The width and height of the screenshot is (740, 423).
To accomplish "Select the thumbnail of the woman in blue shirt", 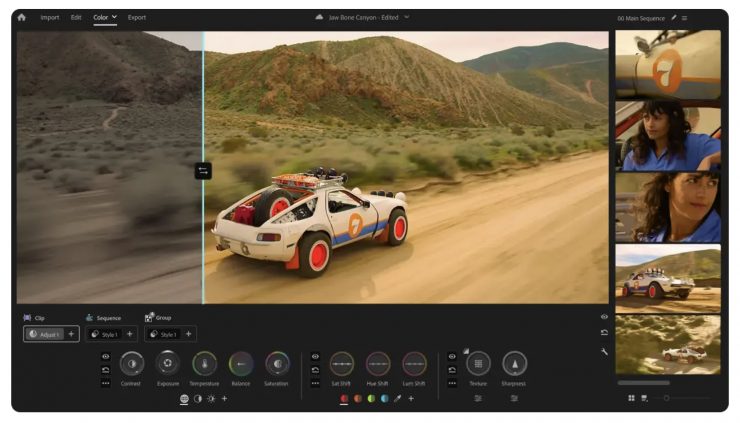I will [667, 134].
